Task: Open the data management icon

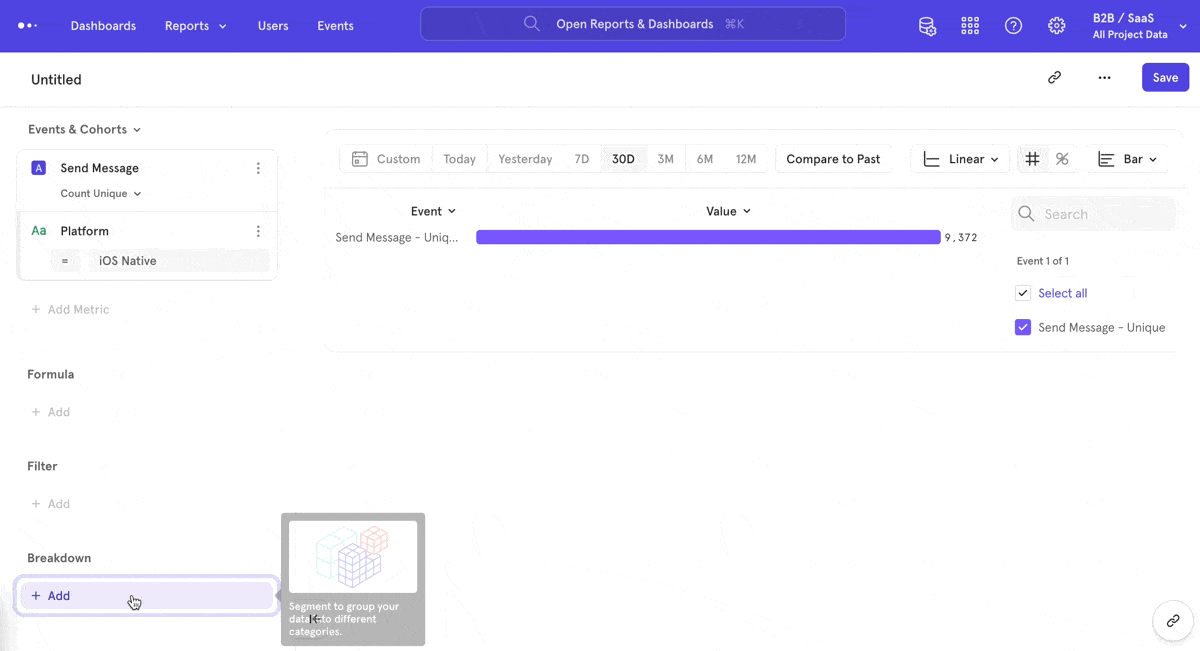Action: pyautogui.click(x=927, y=26)
